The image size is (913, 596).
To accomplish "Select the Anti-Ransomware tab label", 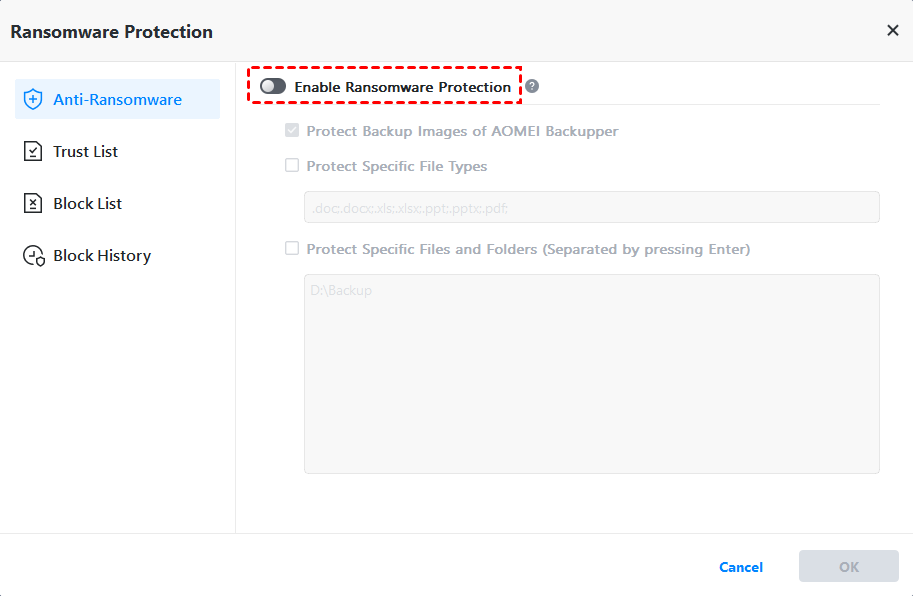I will pyautogui.click(x=117, y=99).
